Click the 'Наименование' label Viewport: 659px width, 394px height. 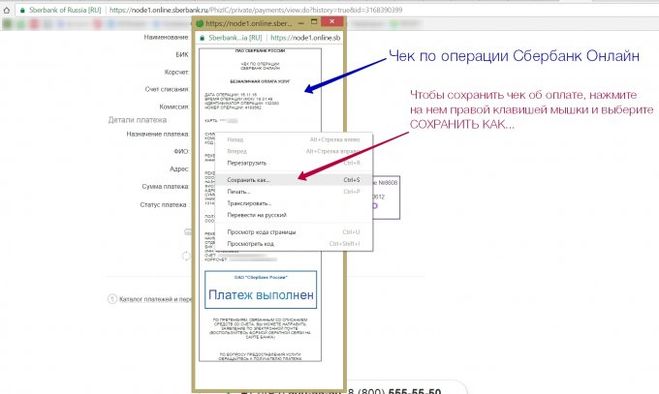click(166, 37)
